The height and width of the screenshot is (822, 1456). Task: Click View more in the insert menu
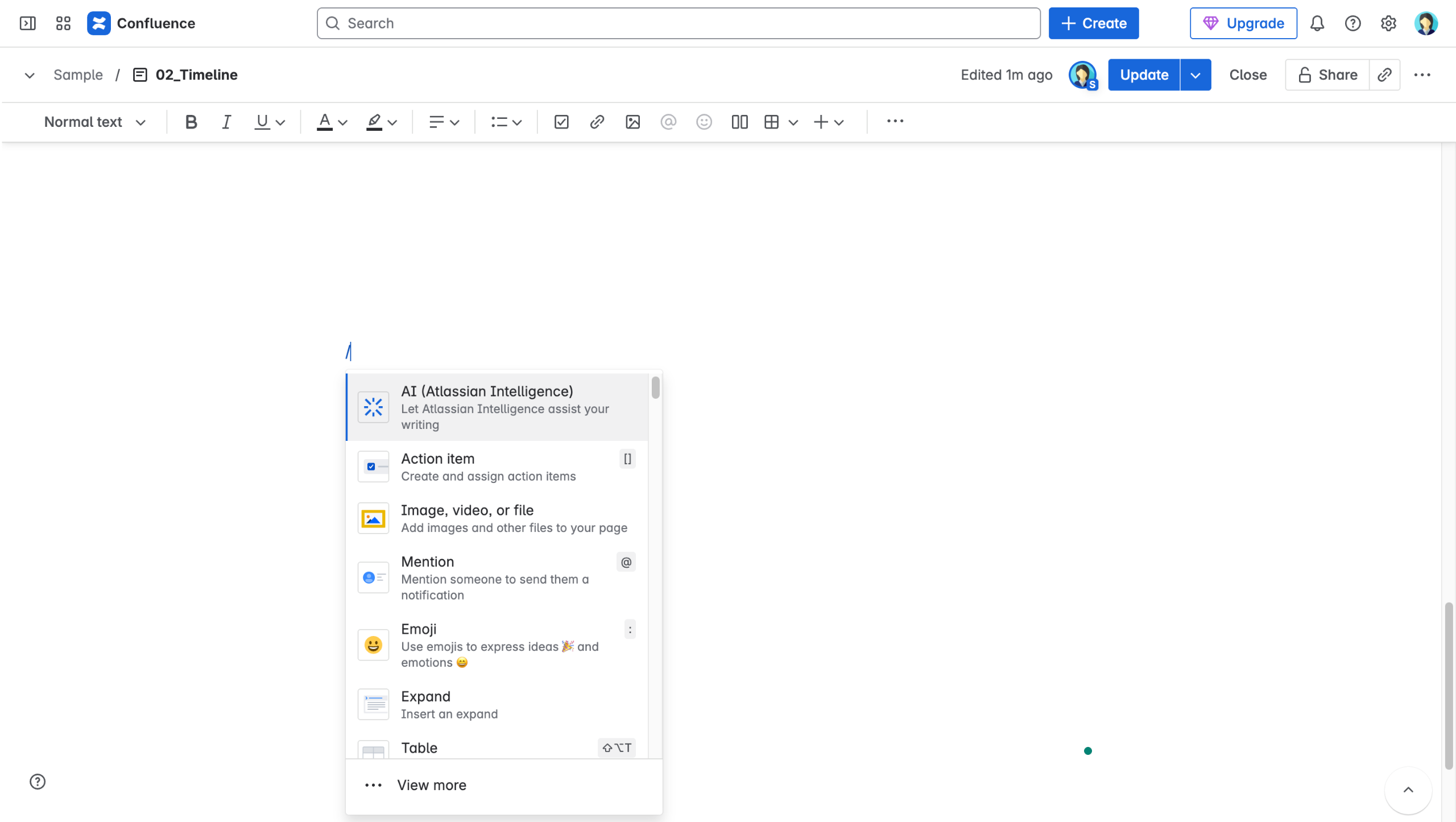click(x=431, y=785)
